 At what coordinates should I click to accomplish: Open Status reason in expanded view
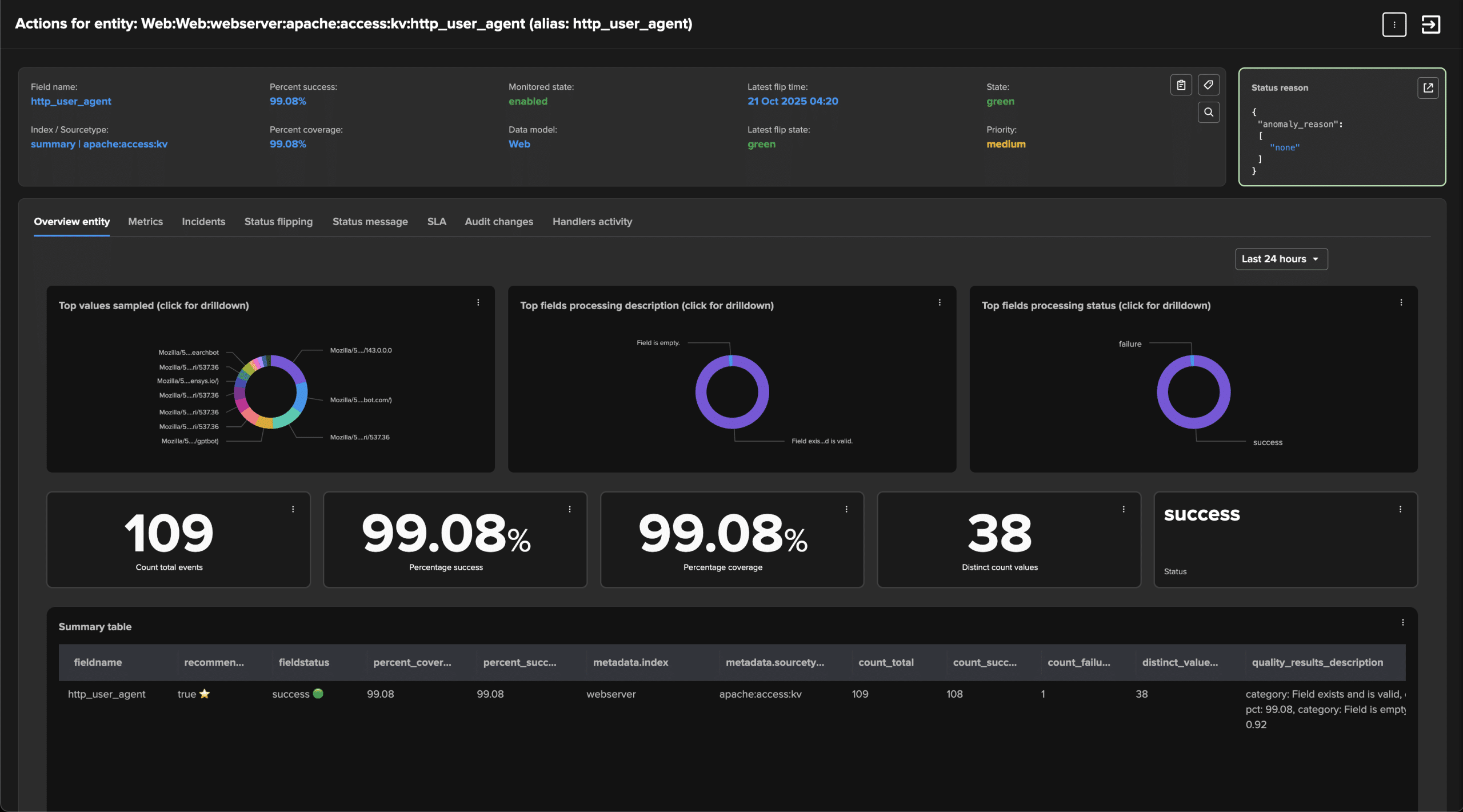1428,87
